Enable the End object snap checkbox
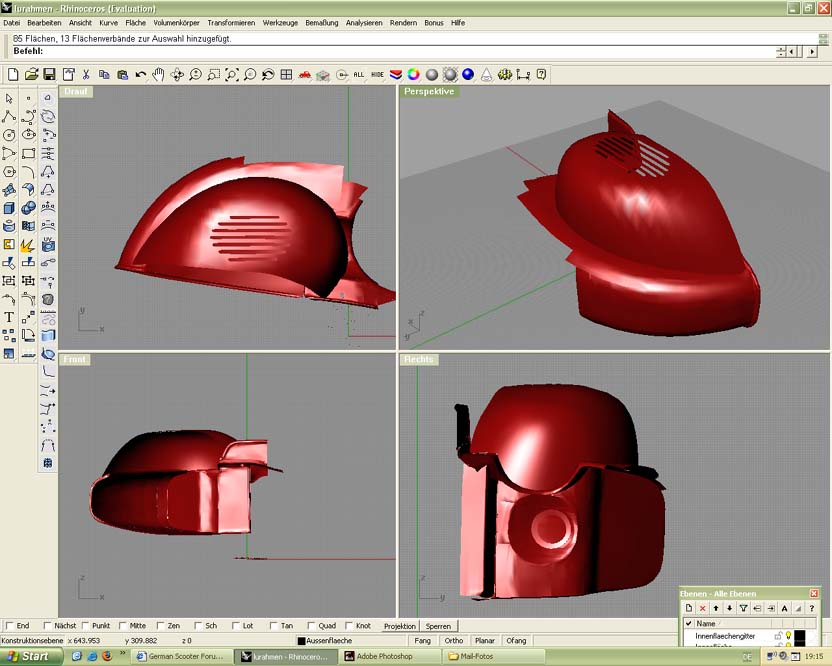Viewport: 832px width, 666px height. [x=9, y=626]
